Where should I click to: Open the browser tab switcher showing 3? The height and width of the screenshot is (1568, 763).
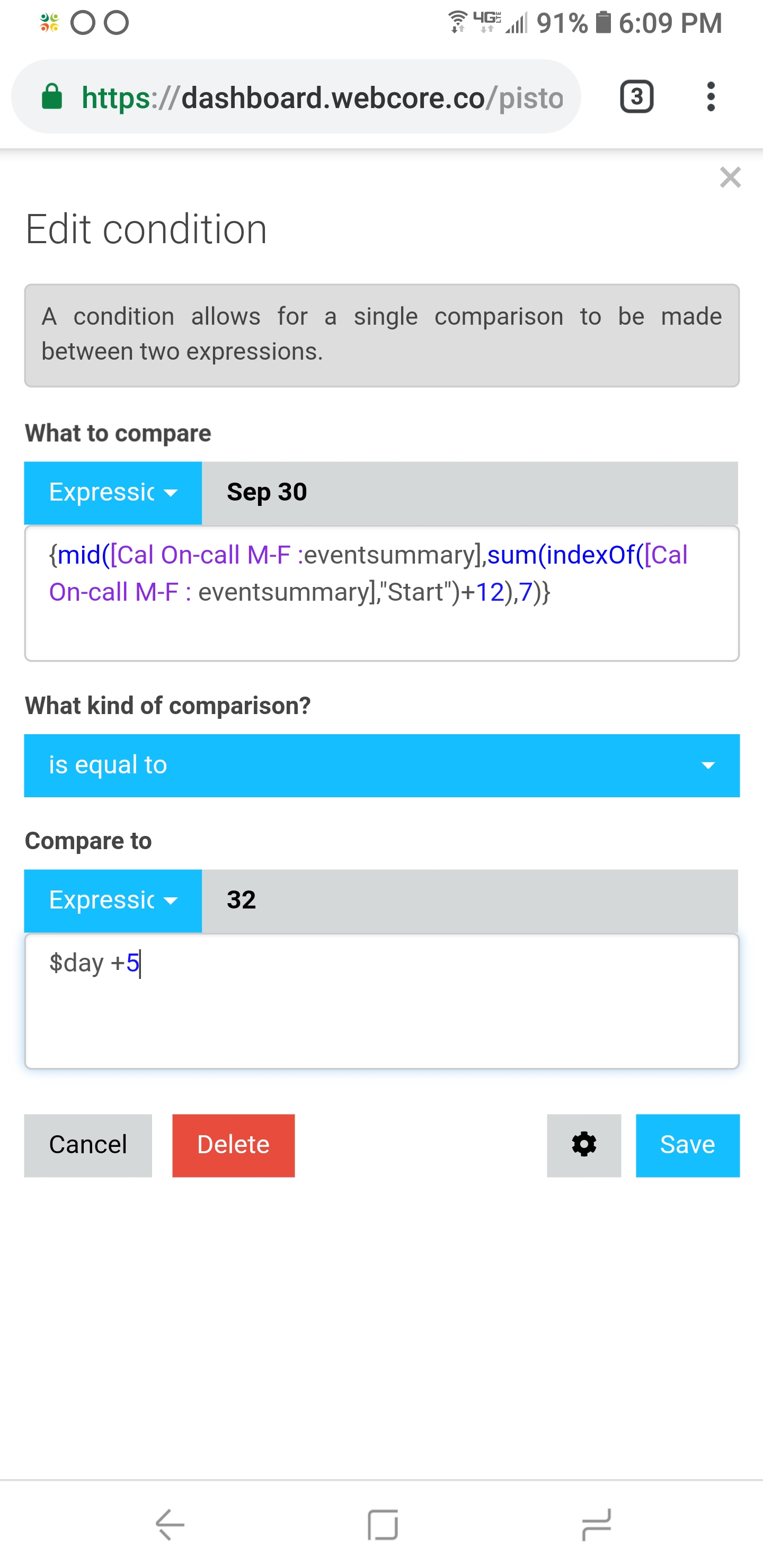pos(636,97)
